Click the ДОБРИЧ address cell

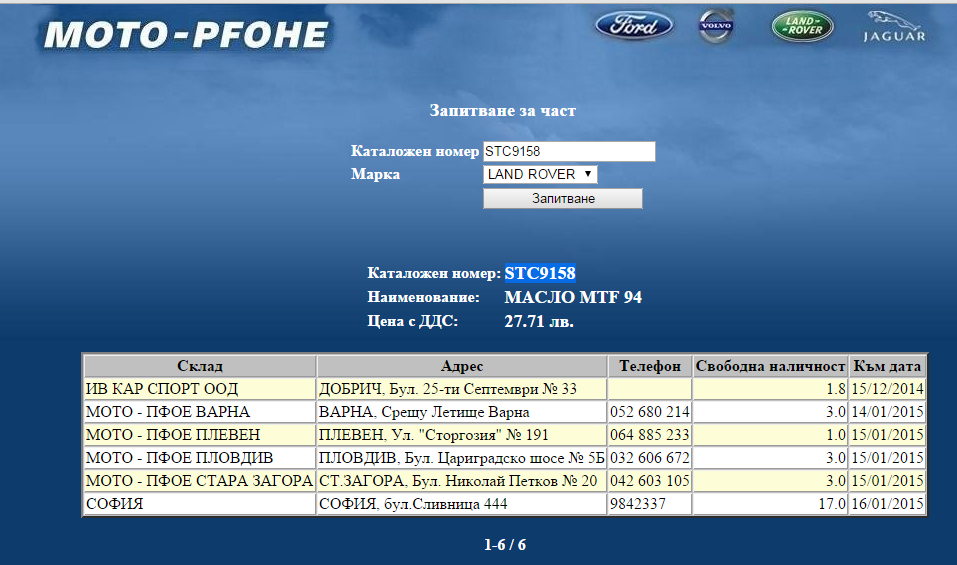pos(461,389)
